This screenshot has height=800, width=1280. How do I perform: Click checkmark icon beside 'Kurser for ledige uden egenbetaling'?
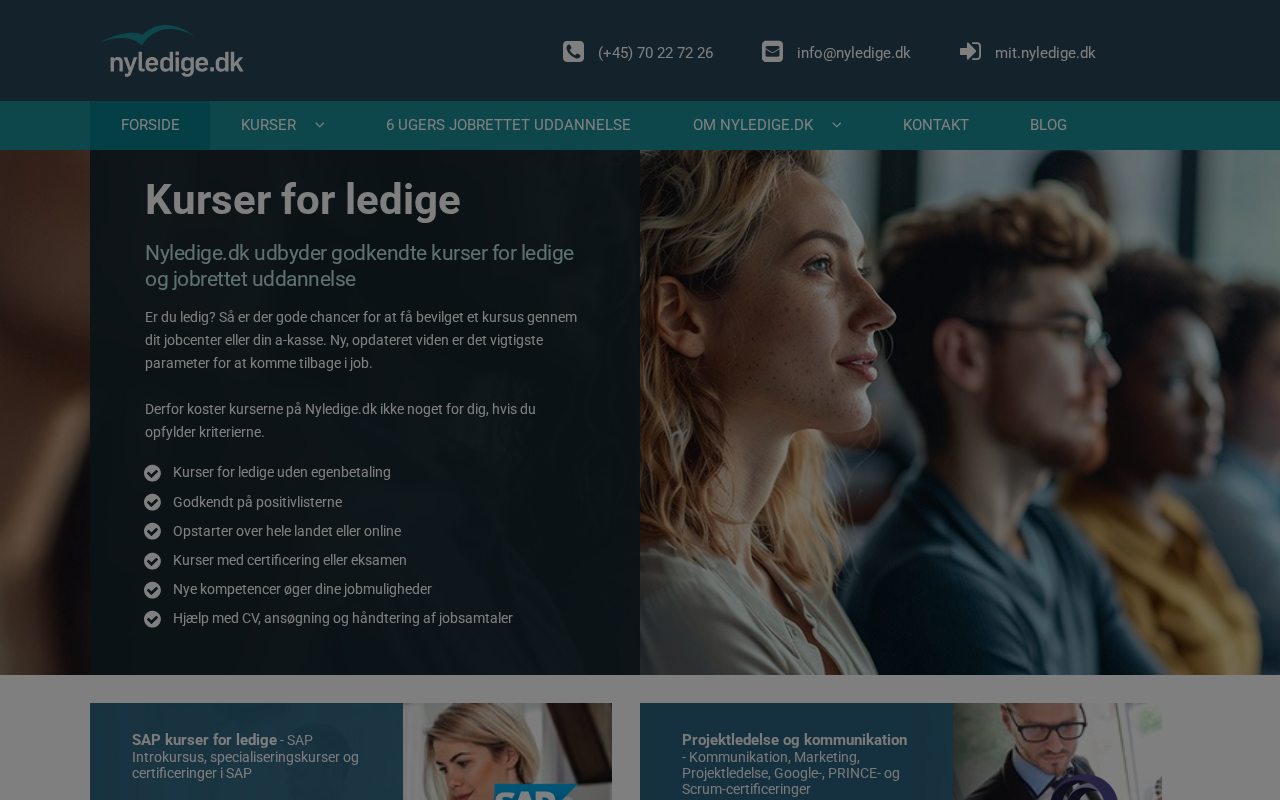pos(152,473)
